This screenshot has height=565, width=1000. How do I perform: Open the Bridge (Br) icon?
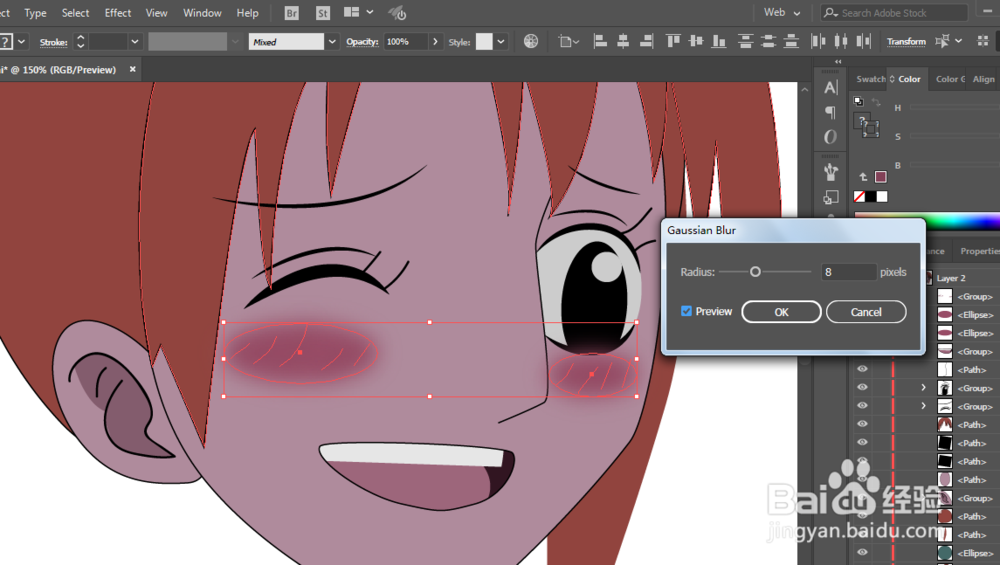[291, 13]
